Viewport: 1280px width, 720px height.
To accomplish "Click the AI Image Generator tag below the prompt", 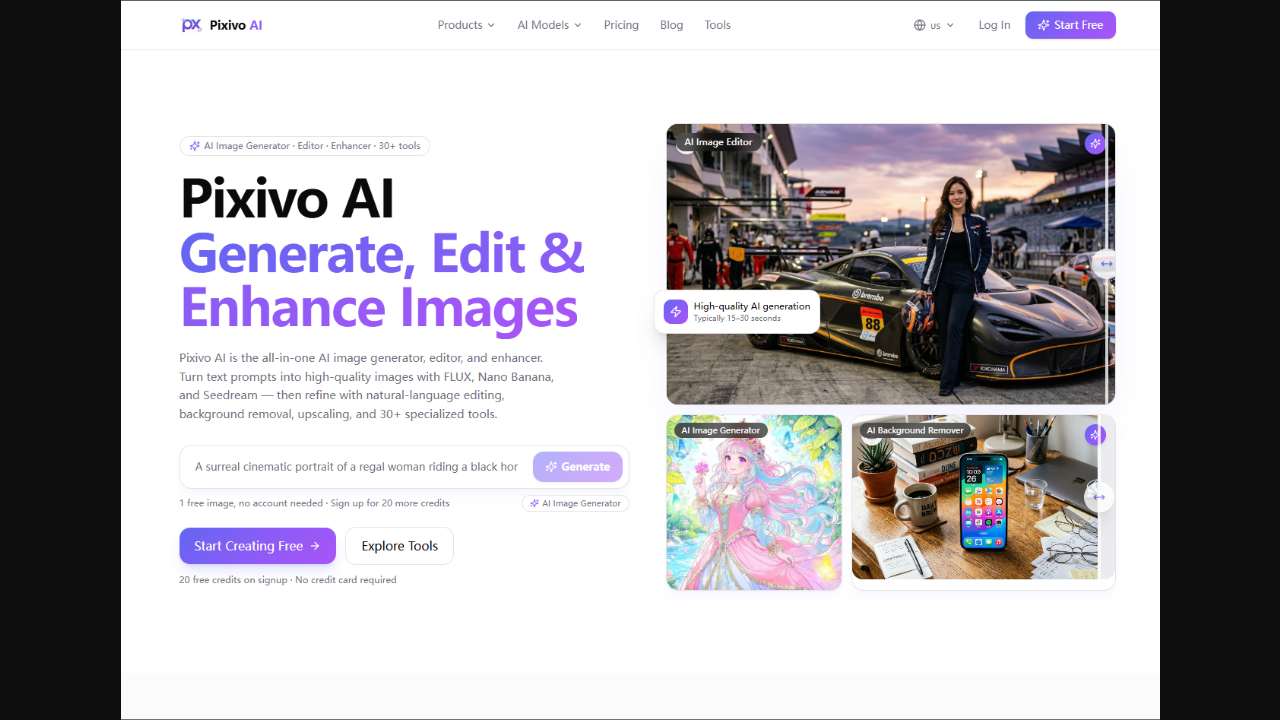I will (575, 503).
